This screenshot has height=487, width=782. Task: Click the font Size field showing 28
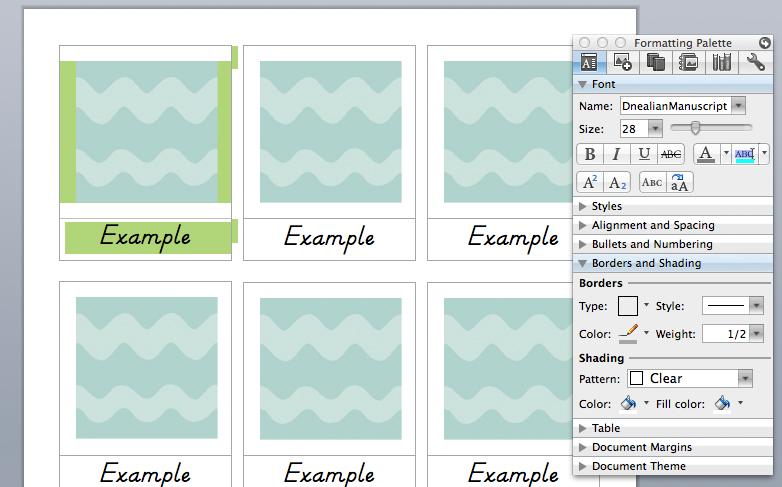click(634, 129)
